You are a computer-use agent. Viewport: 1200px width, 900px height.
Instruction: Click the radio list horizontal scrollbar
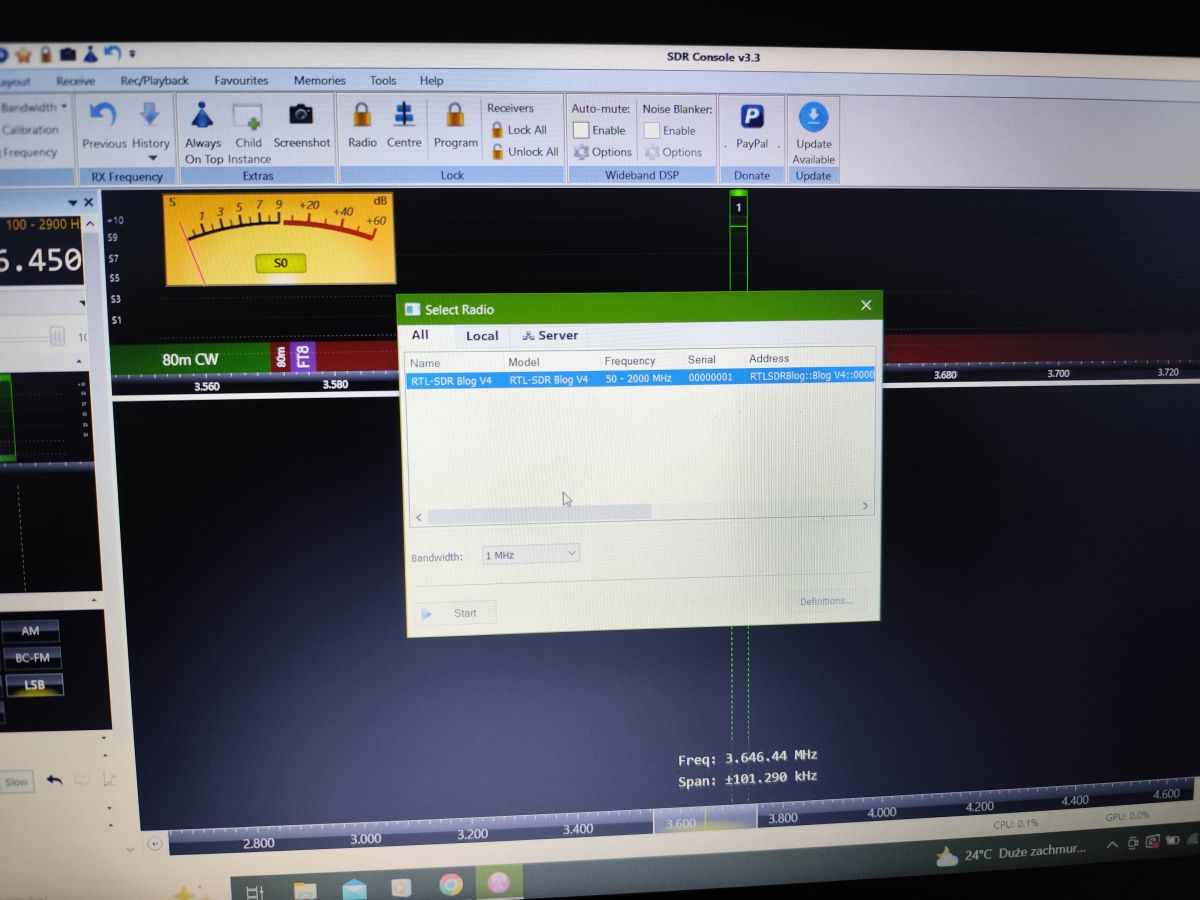click(540, 512)
